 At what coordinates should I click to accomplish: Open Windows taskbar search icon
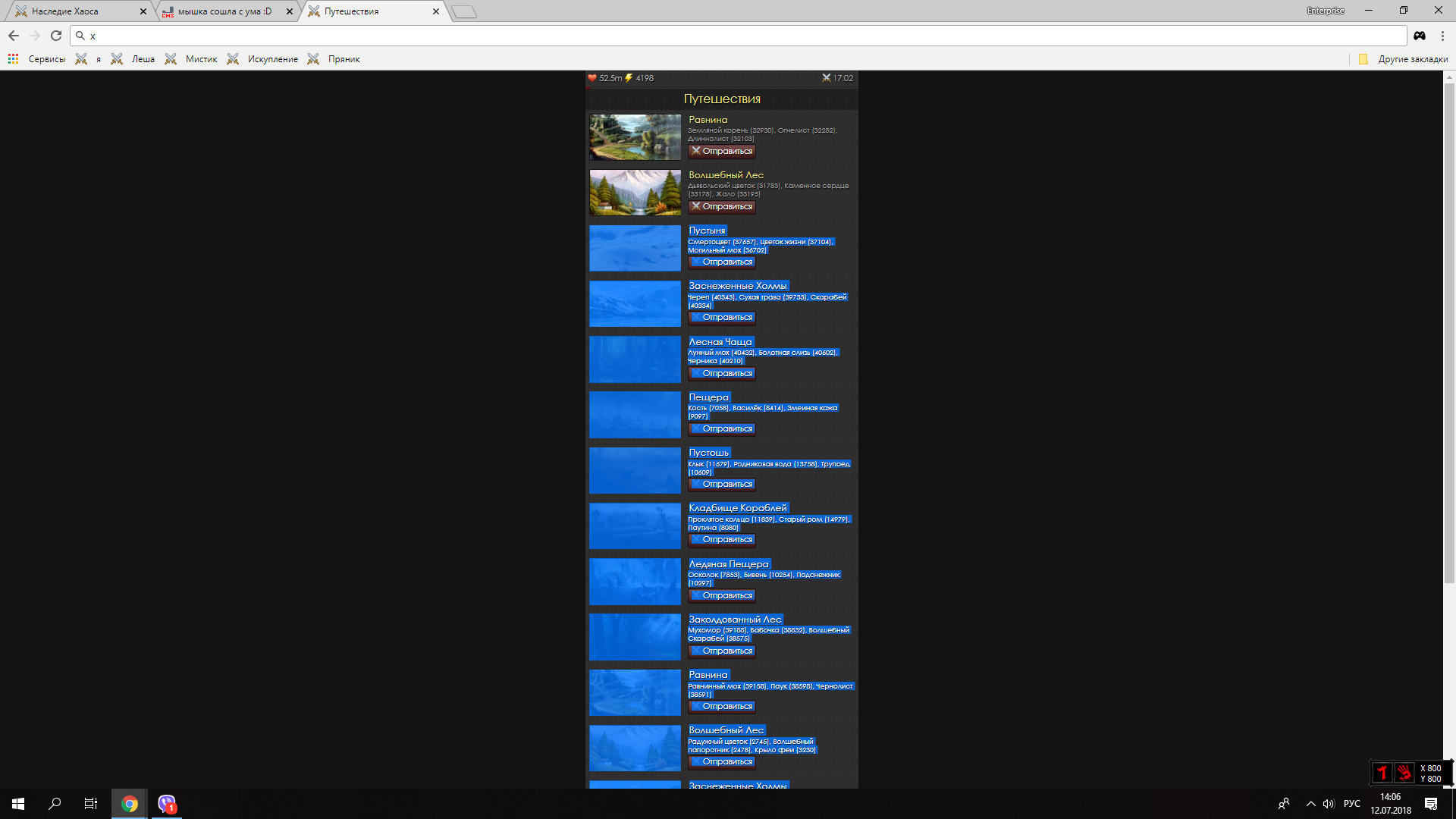coord(55,804)
